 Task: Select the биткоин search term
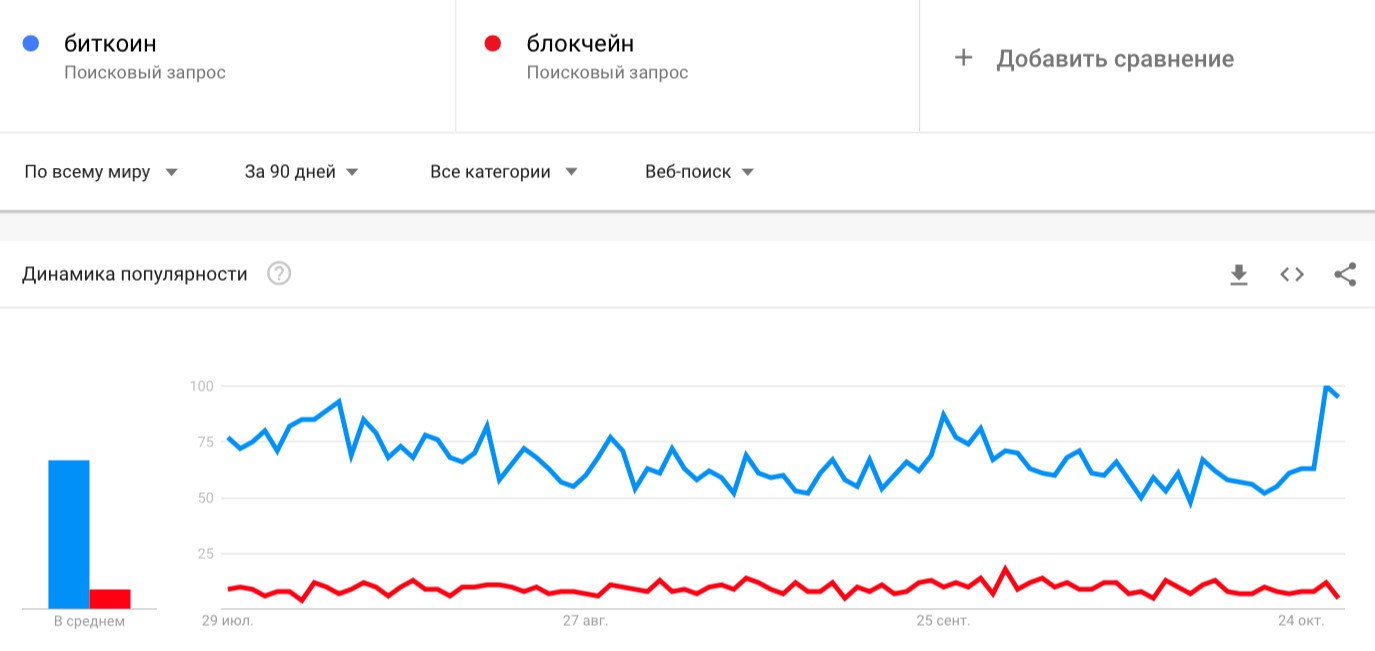110,44
